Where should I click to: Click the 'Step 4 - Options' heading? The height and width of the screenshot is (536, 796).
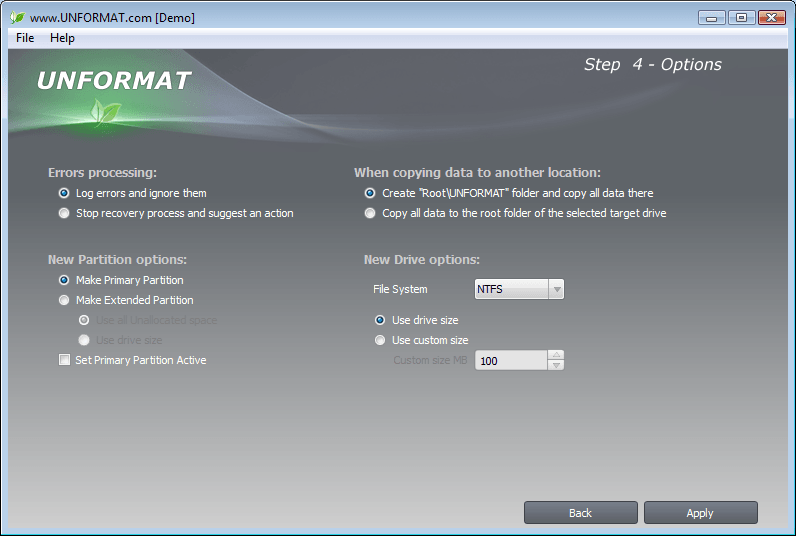point(653,64)
